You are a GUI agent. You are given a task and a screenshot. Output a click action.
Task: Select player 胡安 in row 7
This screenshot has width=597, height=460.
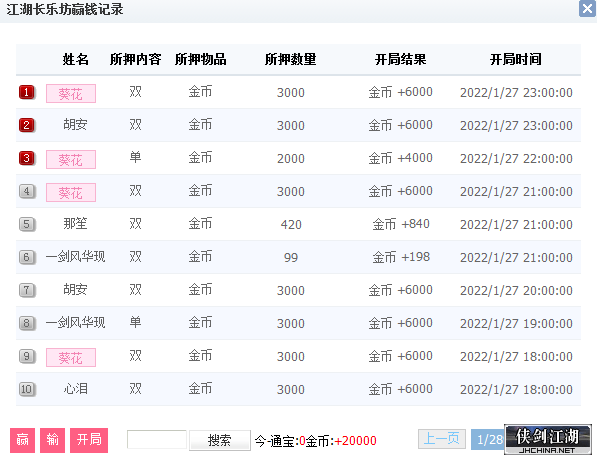pyautogui.click(x=75, y=289)
